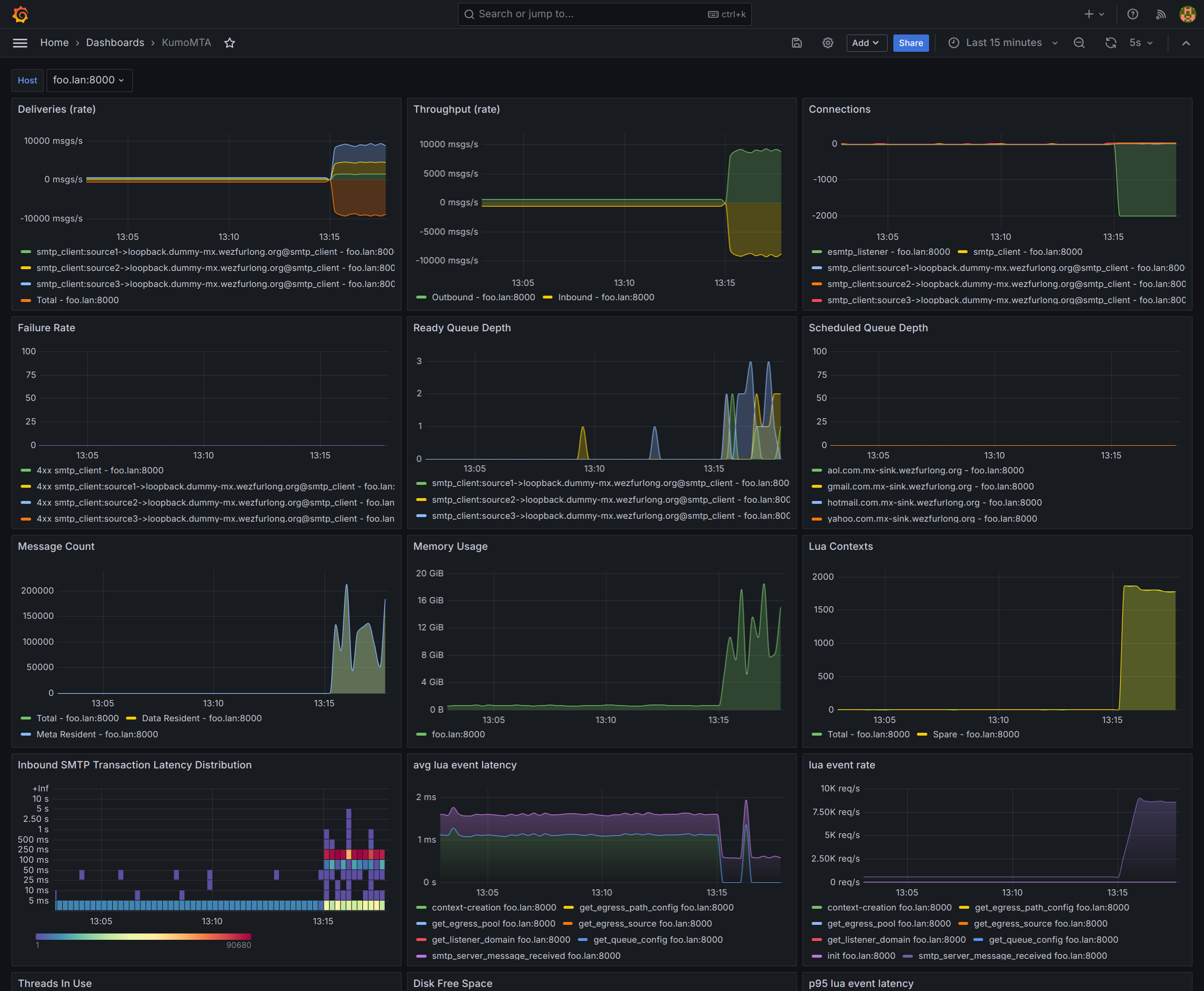Image resolution: width=1204 pixels, height=991 pixels.
Task: Click the Grafana logo icon
Action: point(21,14)
